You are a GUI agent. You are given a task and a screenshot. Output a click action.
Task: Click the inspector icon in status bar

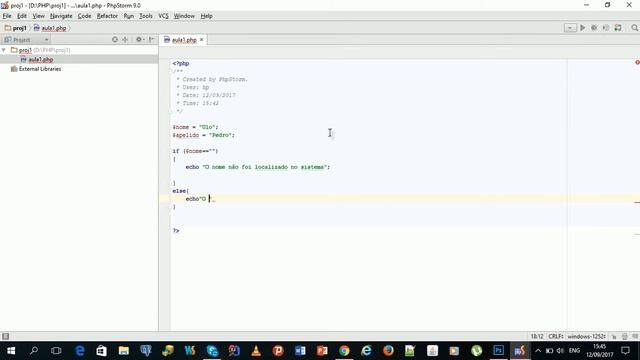click(624, 336)
